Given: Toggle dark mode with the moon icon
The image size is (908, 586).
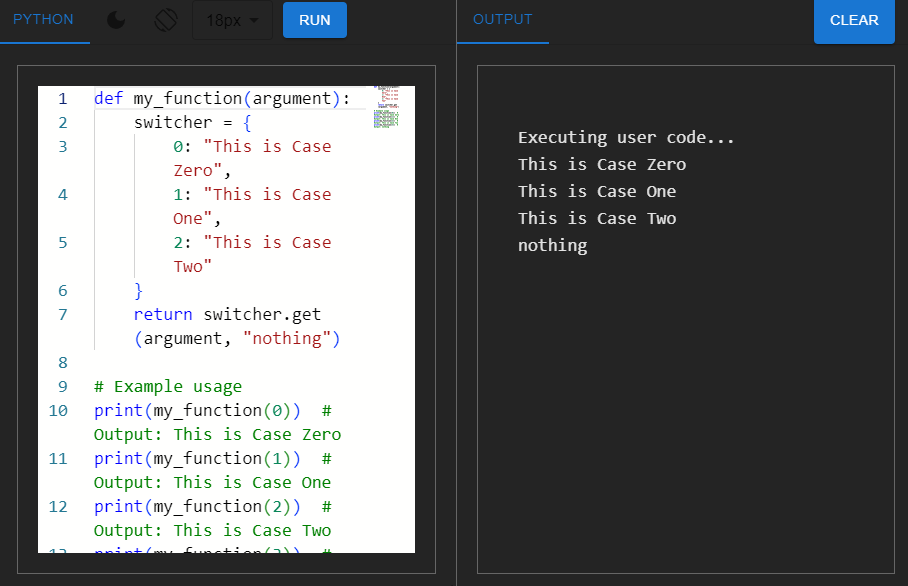Looking at the screenshot, I should click(116, 20).
